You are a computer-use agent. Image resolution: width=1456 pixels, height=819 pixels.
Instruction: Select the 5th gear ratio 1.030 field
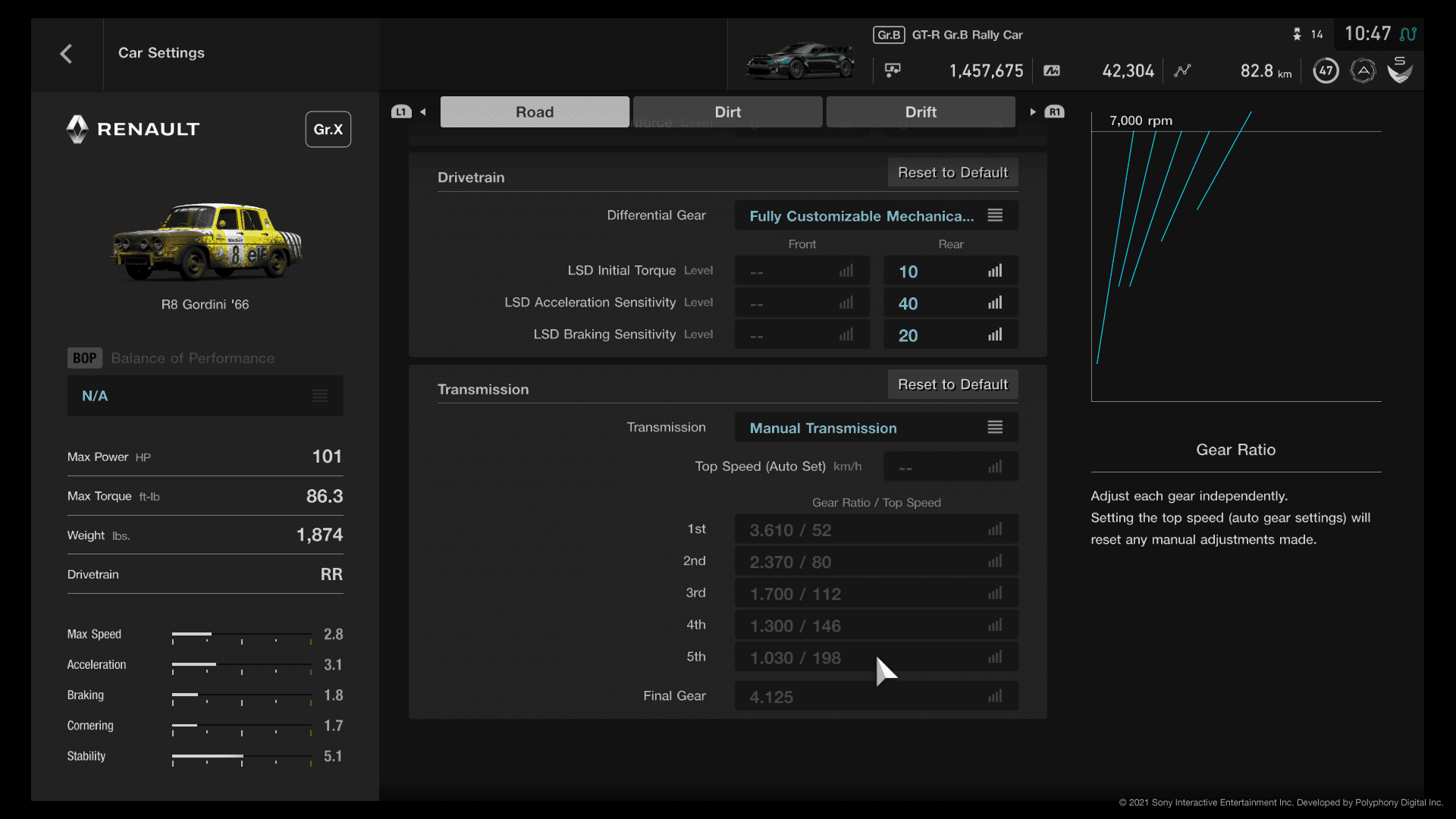point(877,657)
